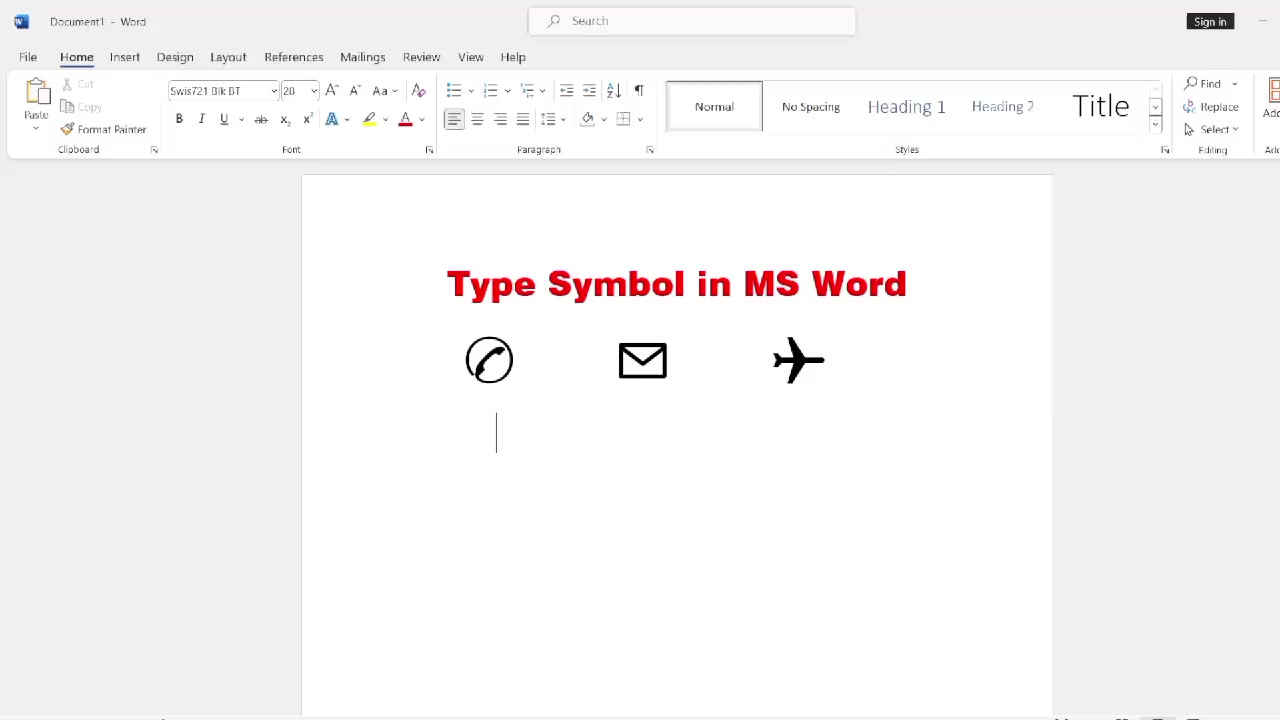Apply the red font color
1280x720 pixels.
coord(405,119)
